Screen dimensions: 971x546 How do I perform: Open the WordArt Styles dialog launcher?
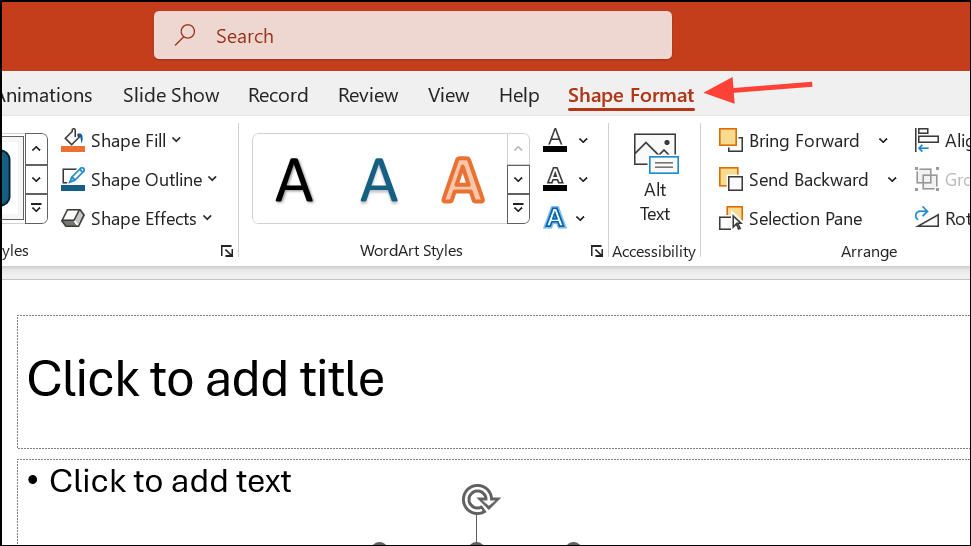click(597, 251)
